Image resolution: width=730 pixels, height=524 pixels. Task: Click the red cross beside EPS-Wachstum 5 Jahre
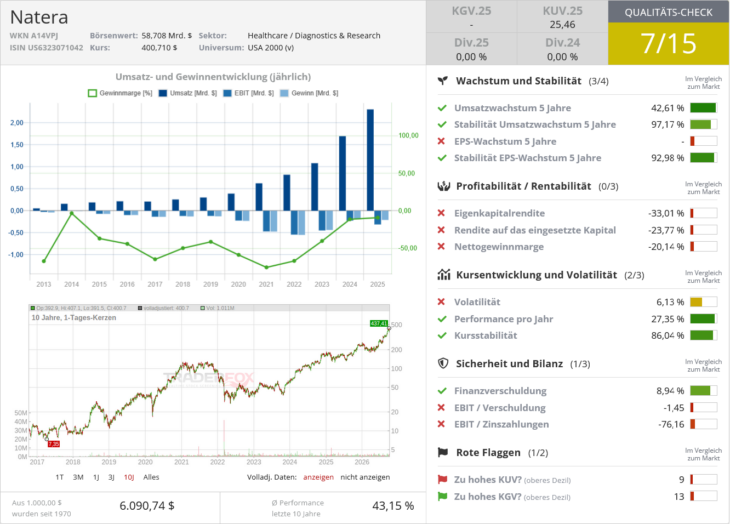[x=441, y=141]
